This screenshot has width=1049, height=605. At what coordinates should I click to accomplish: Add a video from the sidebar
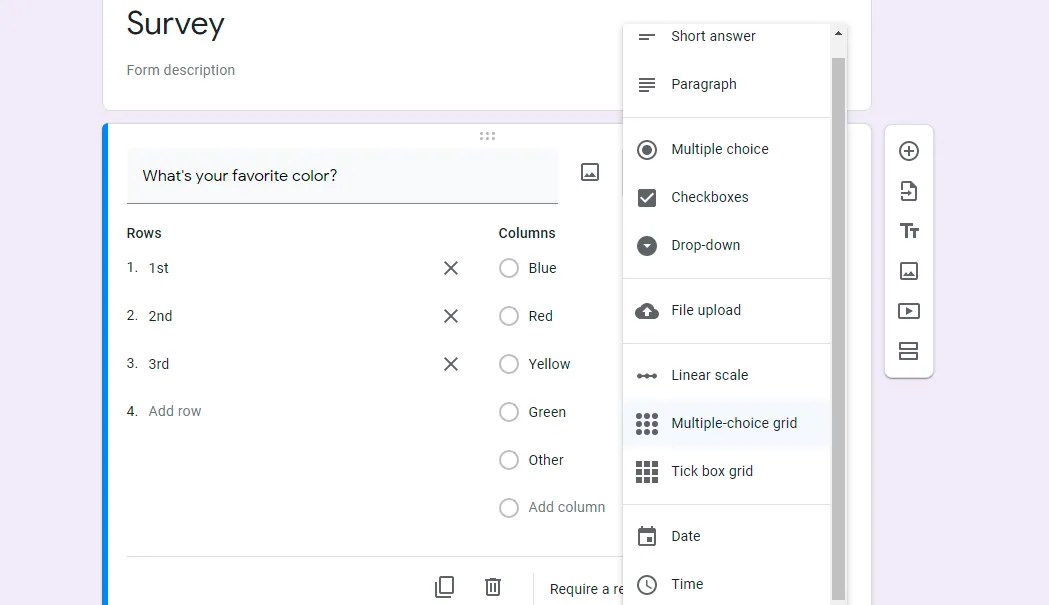(909, 311)
